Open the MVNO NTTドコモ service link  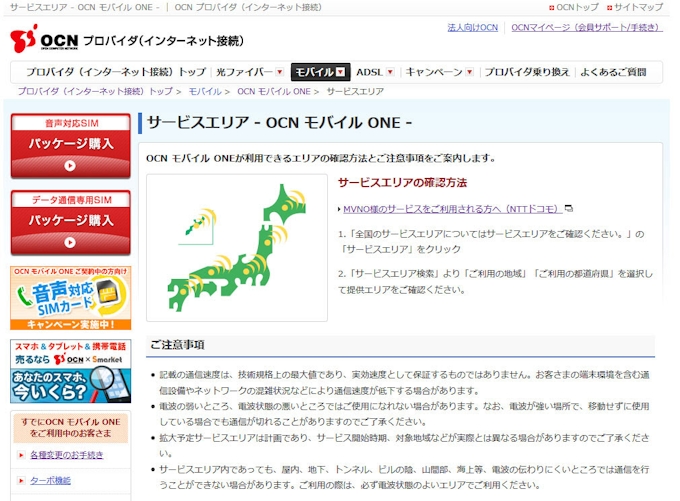point(451,209)
